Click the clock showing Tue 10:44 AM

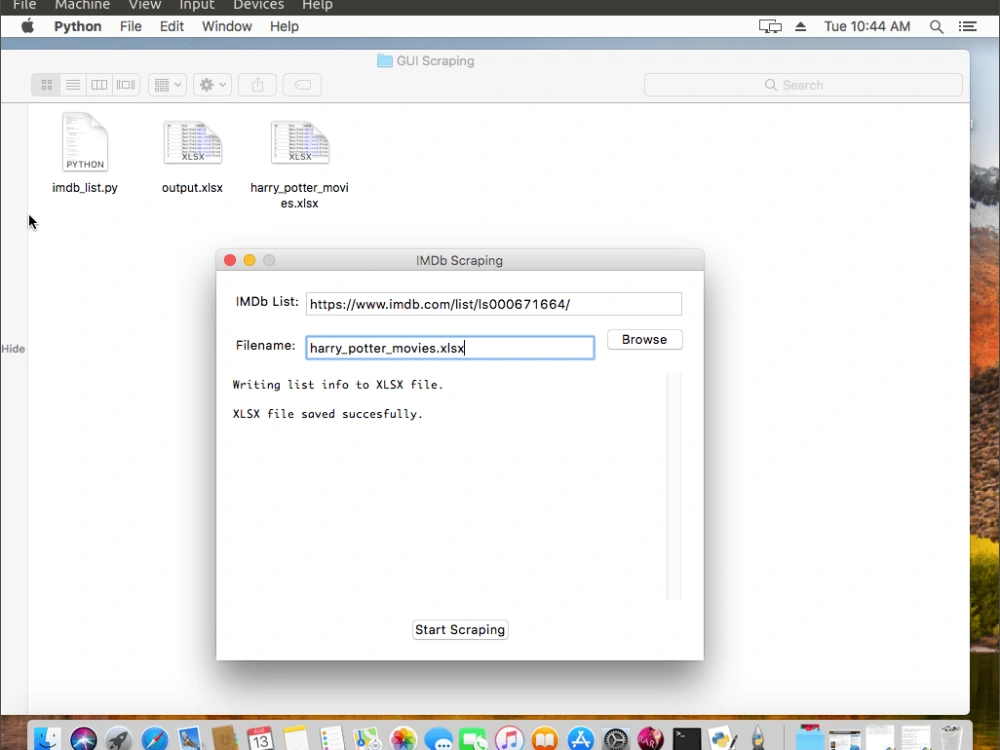[867, 26]
